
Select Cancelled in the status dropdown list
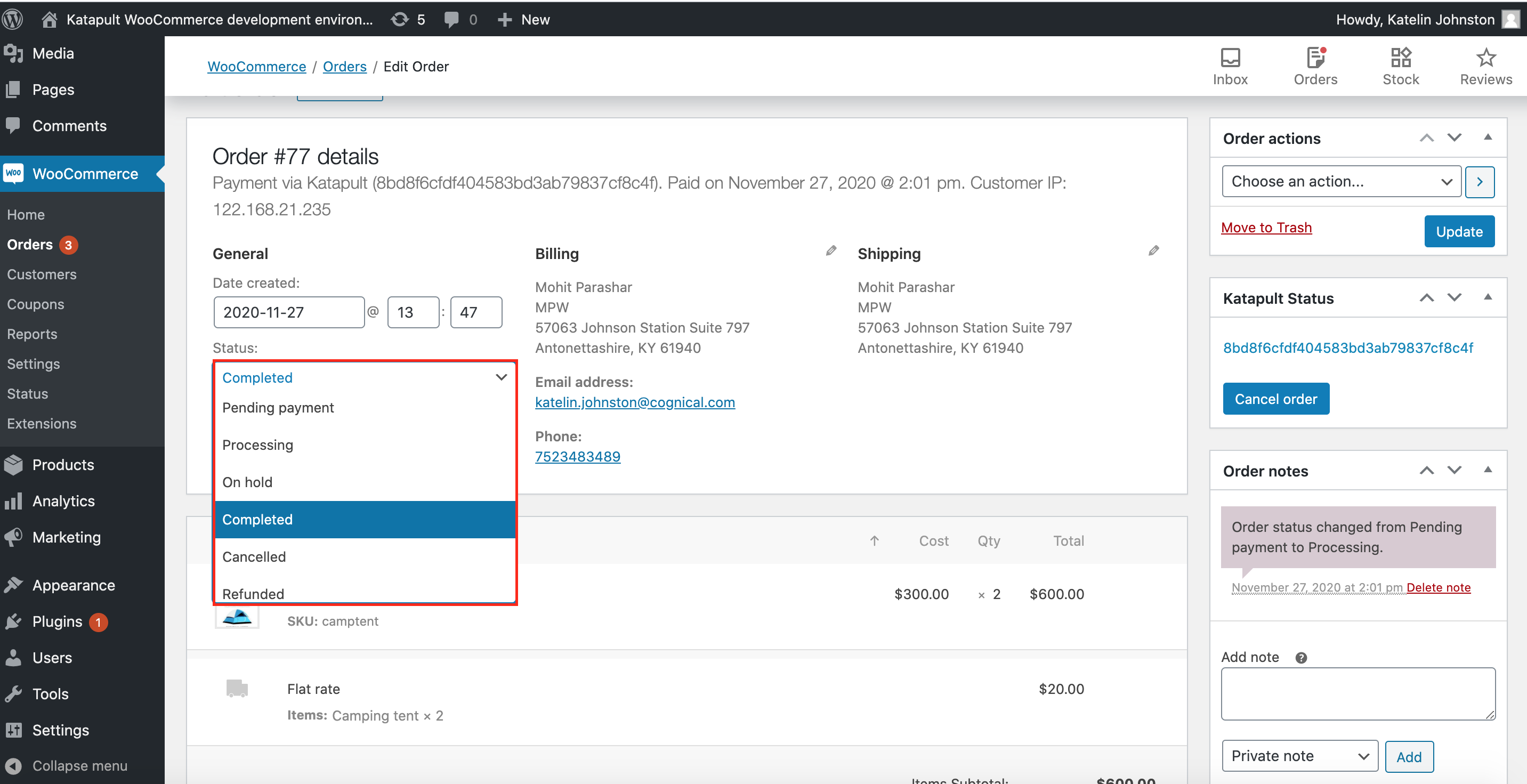(x=254, y=556)
